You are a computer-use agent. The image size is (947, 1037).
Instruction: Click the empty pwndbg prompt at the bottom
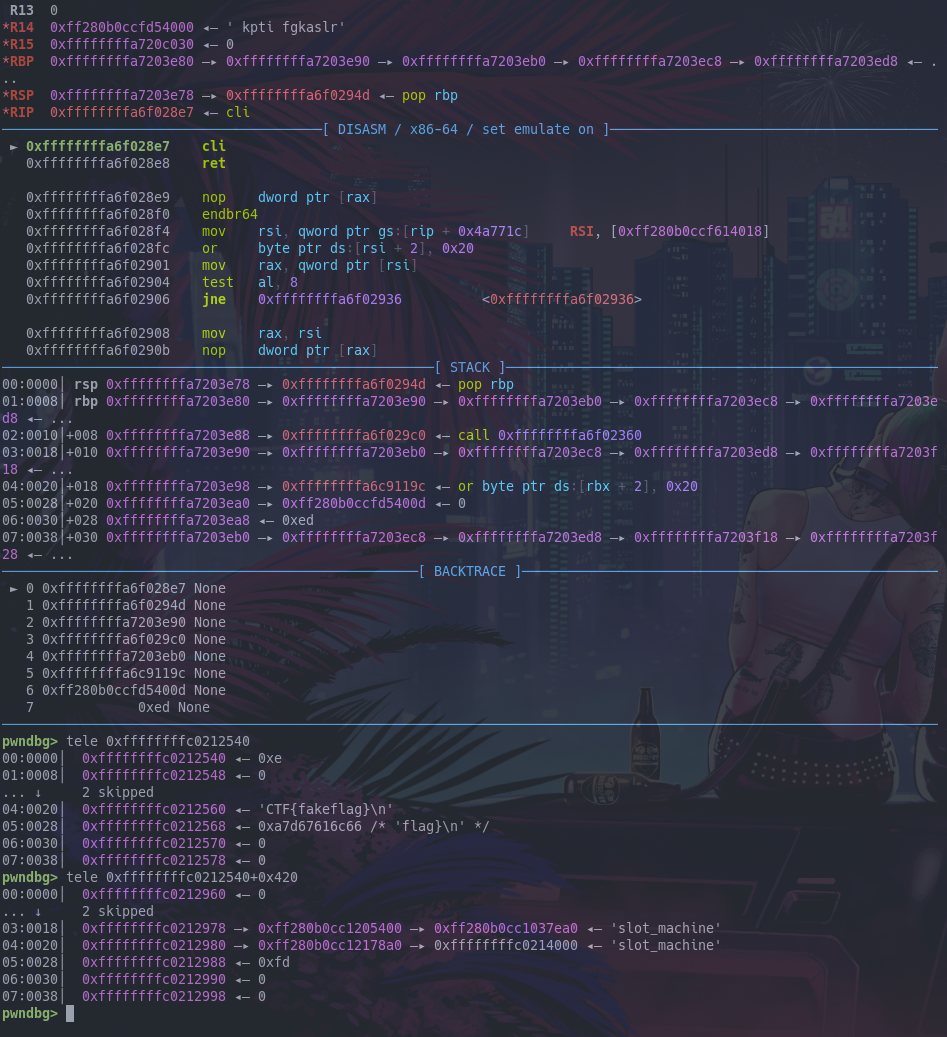[70, 1013]
